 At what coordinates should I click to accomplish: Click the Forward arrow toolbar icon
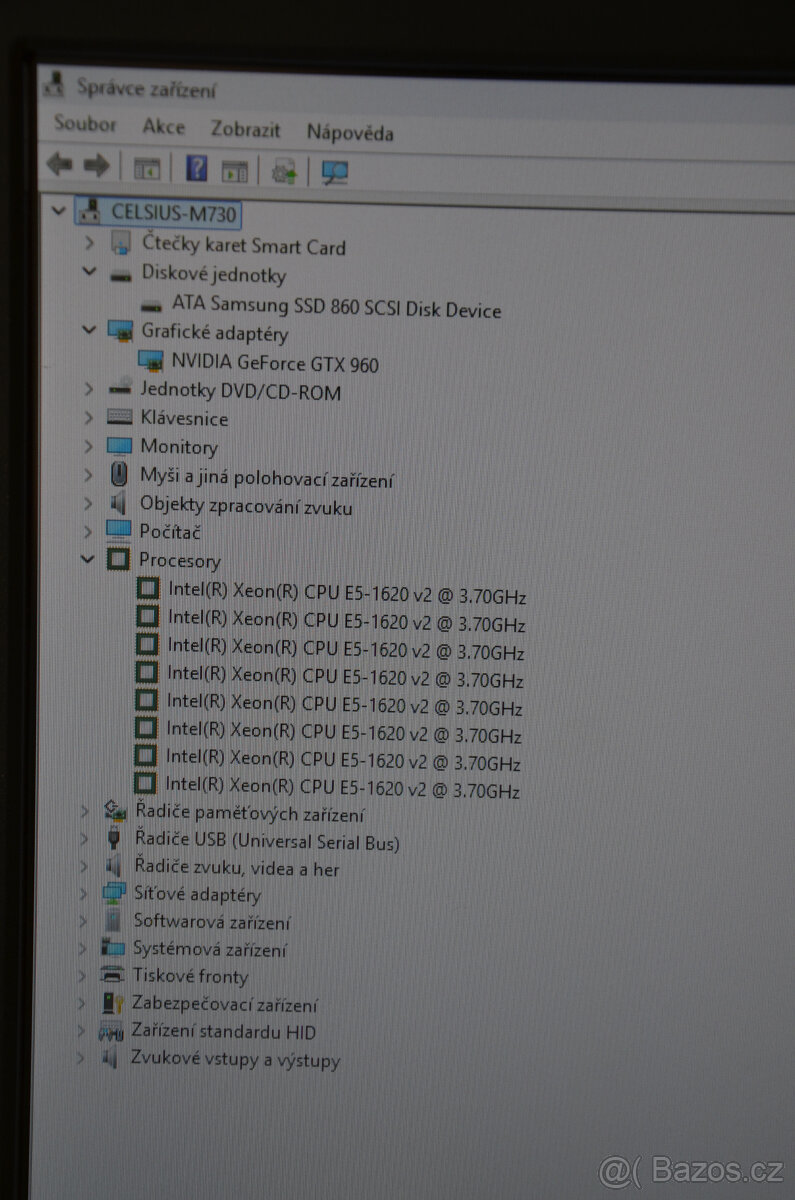click(x=96, y=166)
